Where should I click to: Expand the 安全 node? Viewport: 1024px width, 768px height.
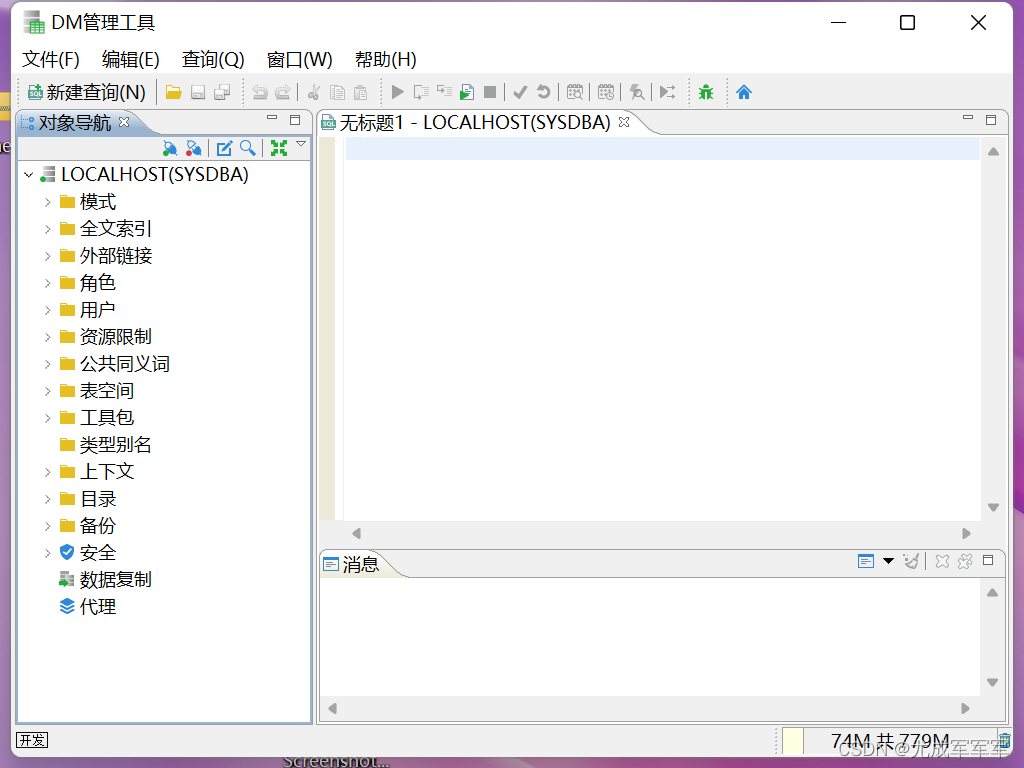point(47,553)
